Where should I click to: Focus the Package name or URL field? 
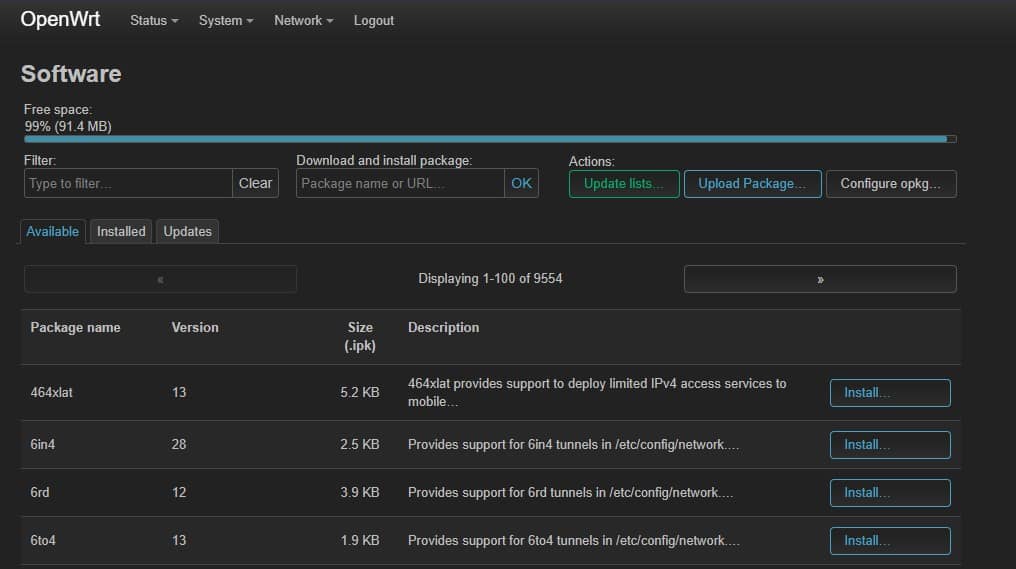click(x=400, y=183)
